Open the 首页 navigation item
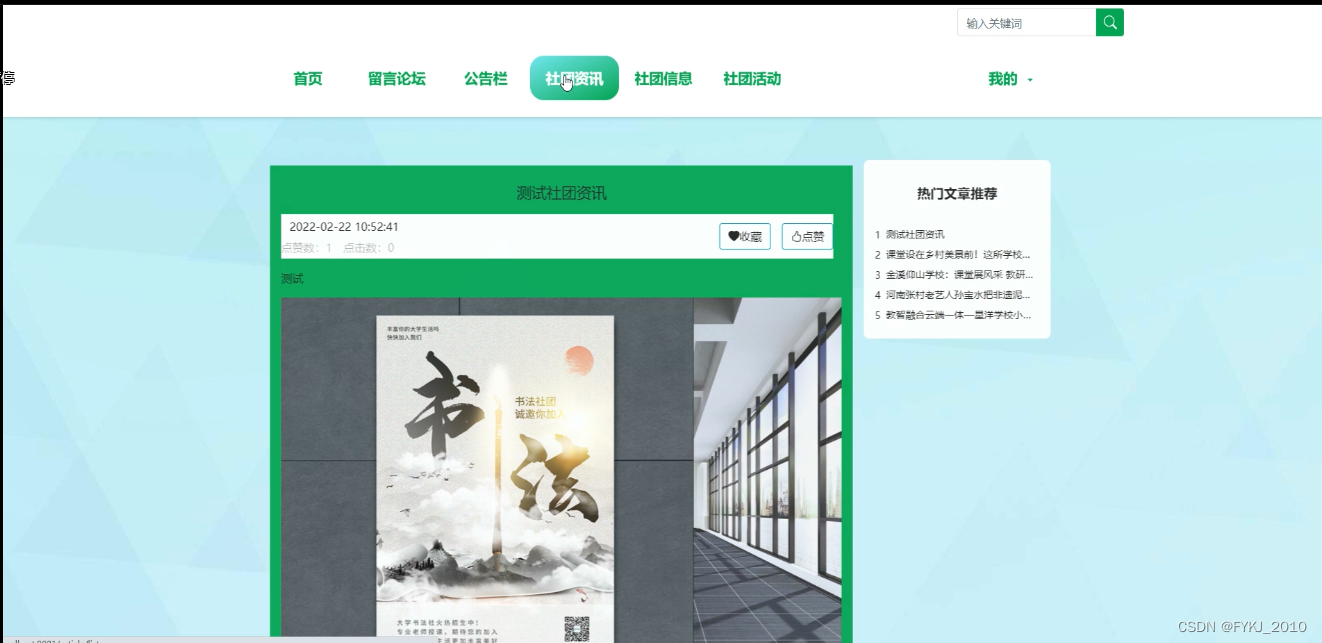 (308, 79)
